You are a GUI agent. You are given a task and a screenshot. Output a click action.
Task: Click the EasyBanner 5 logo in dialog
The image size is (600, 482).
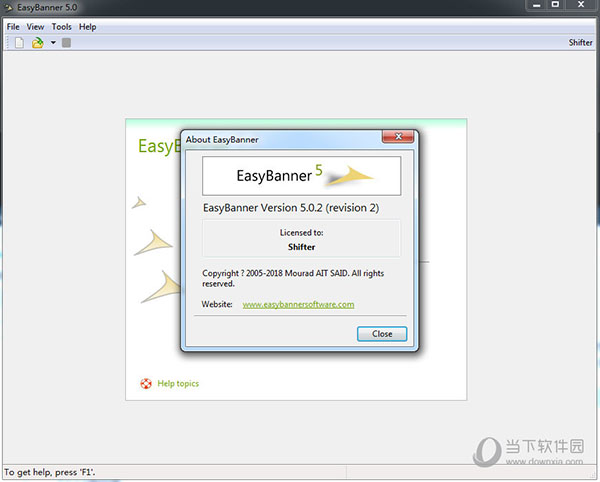301,176
